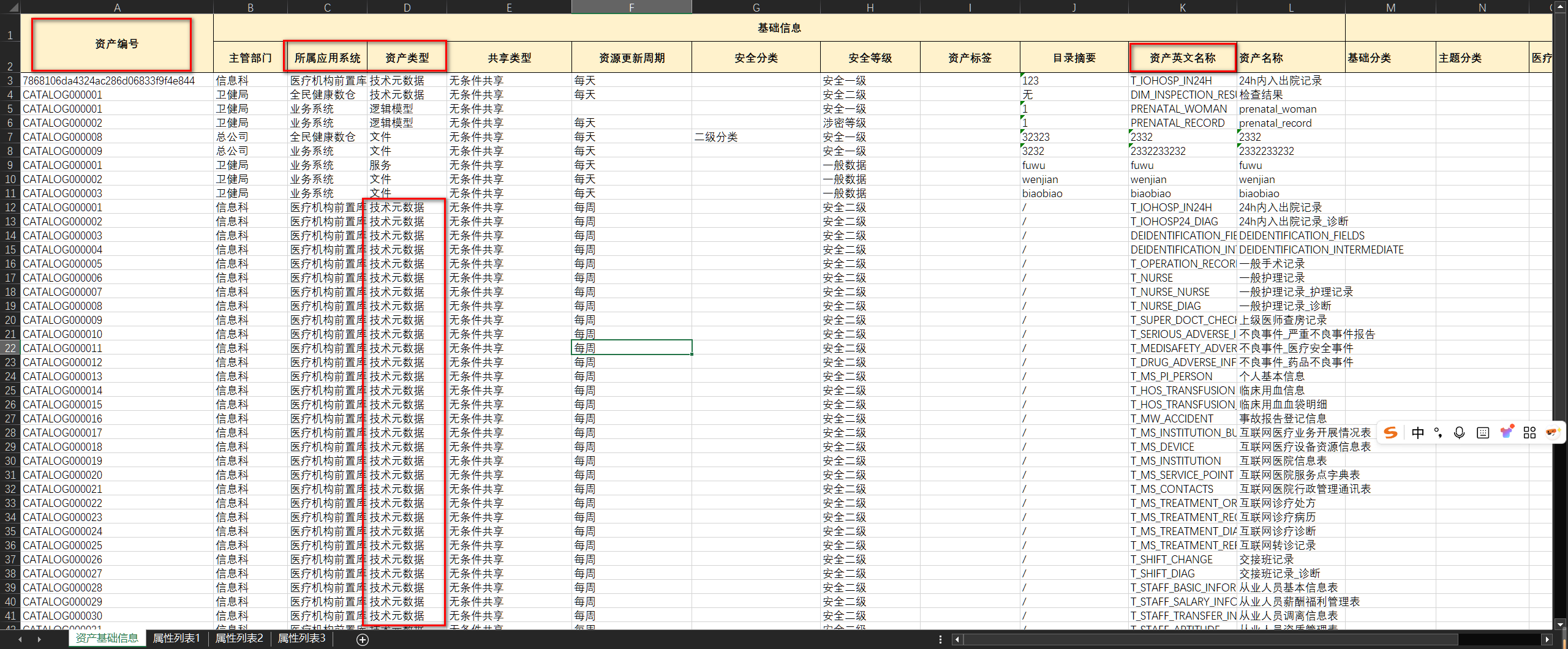The image size is (1568, 649).
Task: Click the horizontal scrollbar right arrow
Action: click(x=1547, y=640)
